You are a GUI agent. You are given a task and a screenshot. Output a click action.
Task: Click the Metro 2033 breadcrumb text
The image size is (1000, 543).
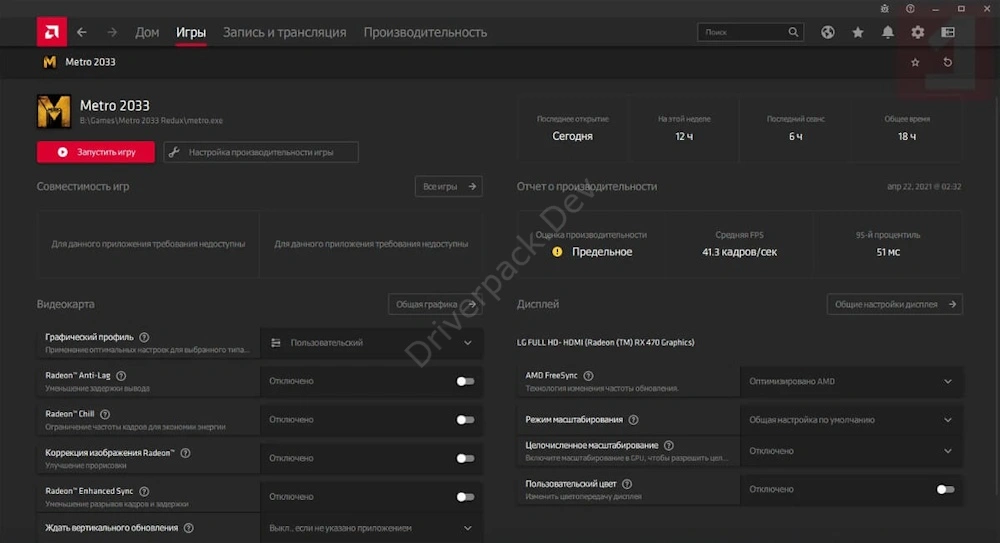[91, 62]
